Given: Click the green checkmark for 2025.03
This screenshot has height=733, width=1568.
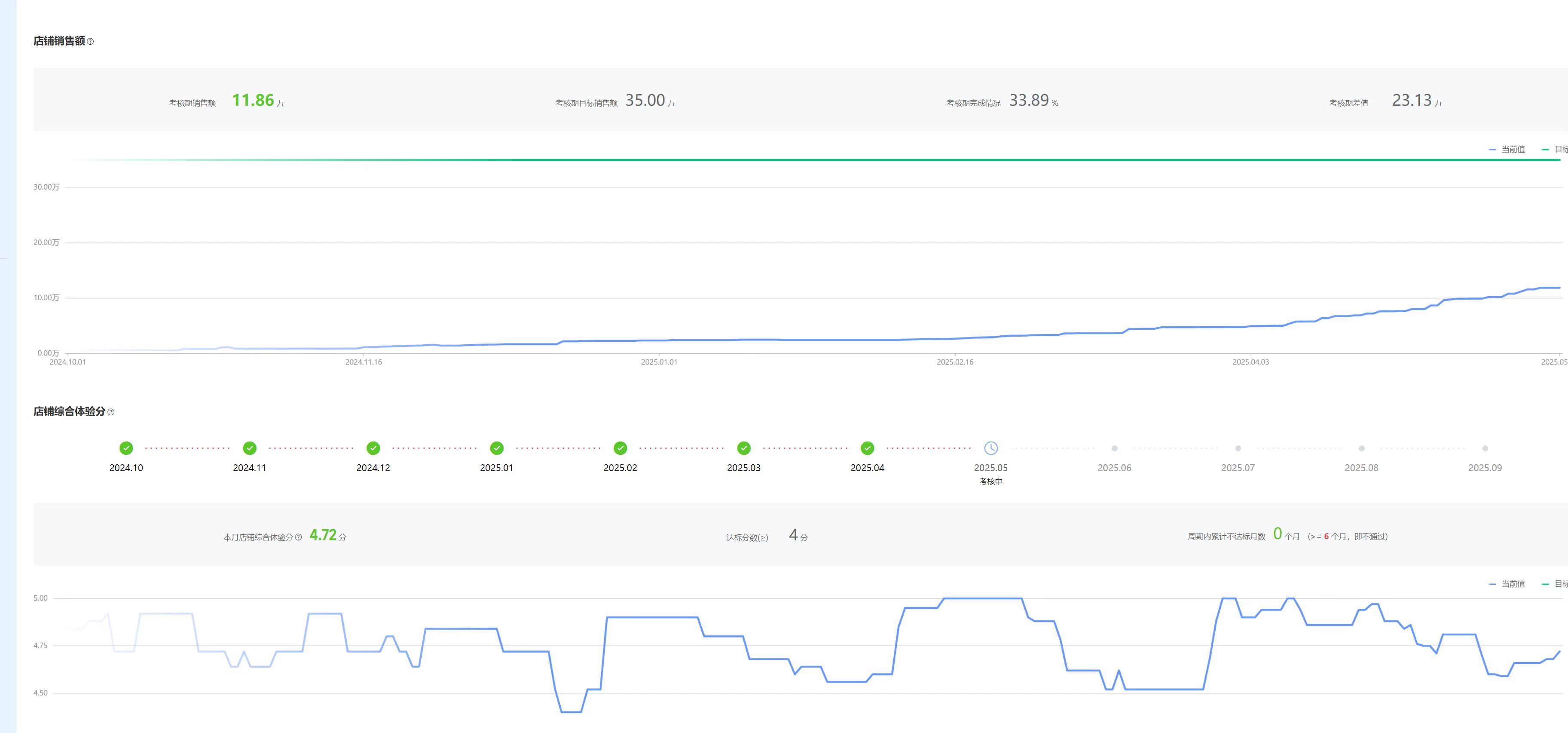Looking at the screenshot, I should (x=744, y=448).
